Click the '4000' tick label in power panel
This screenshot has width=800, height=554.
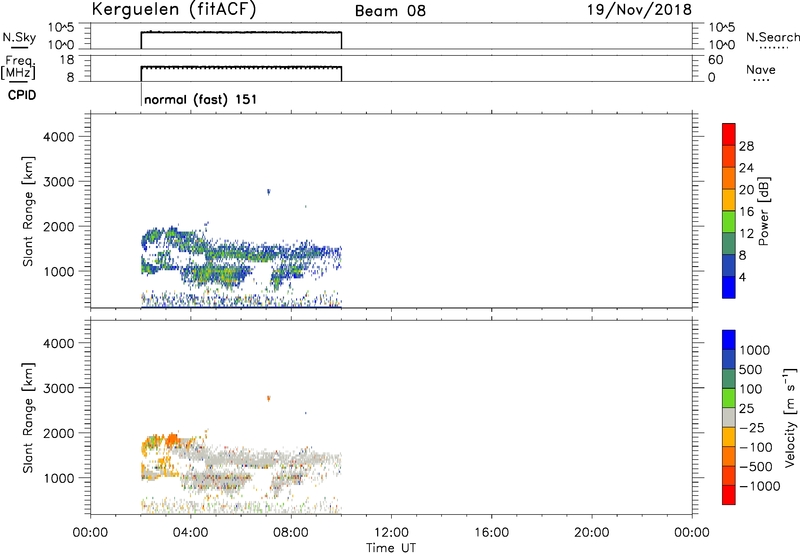pyautogui.click(x=58, y=137)
